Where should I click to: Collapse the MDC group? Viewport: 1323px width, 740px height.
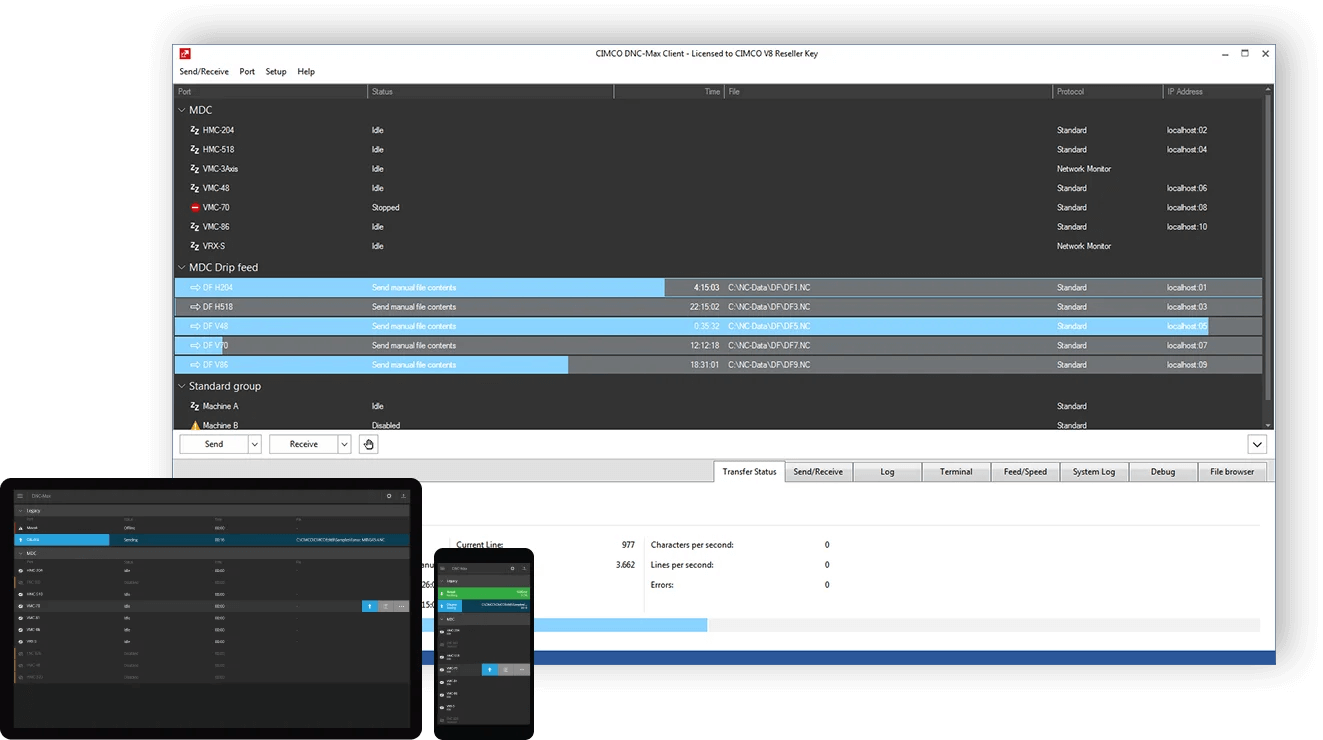[181, 111]
